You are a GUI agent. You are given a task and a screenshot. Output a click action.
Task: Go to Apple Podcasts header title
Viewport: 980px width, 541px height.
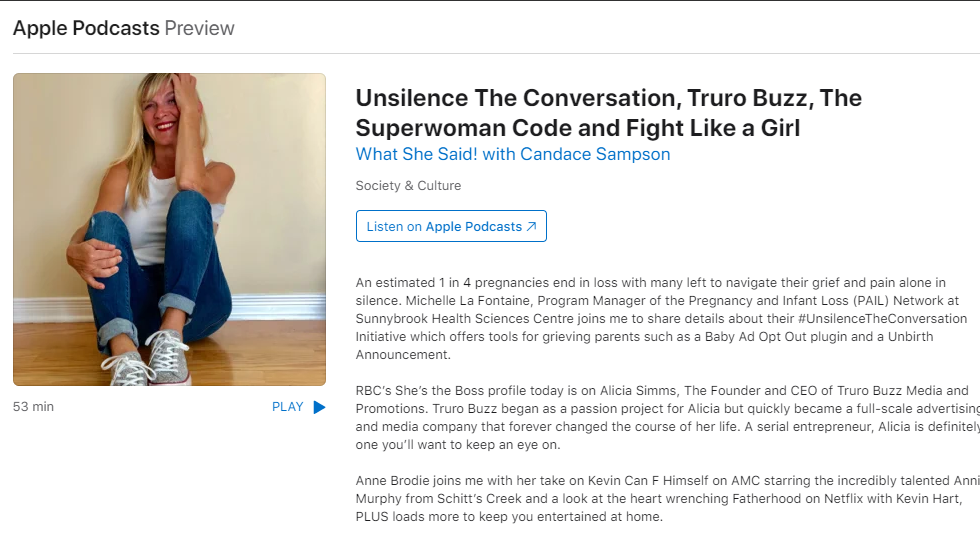[86, 28]
